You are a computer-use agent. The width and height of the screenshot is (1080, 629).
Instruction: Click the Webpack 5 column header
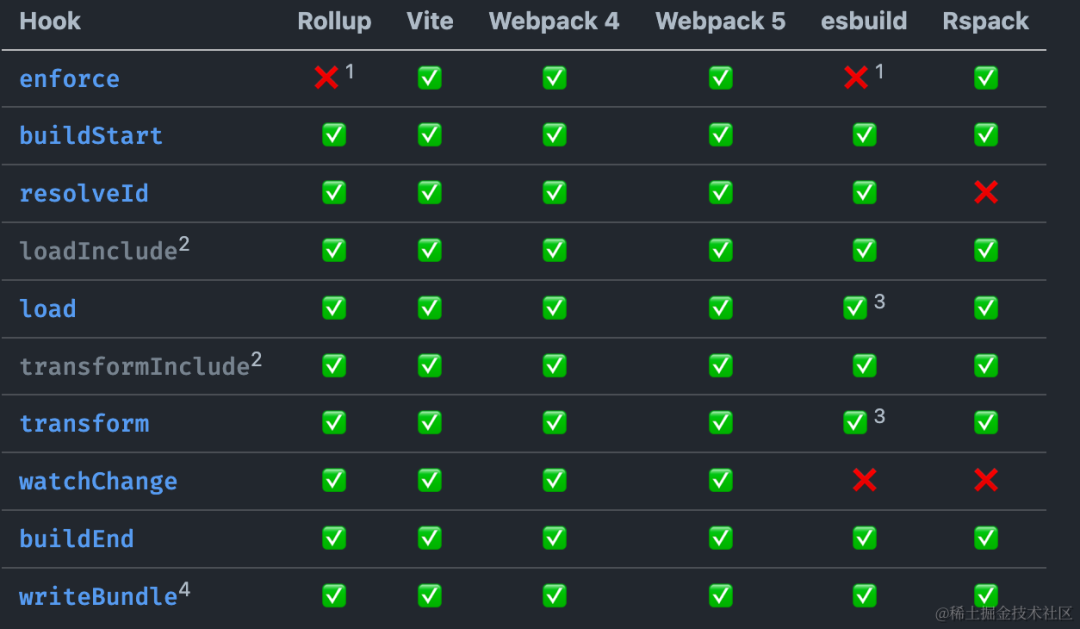(x=720, y=21)
